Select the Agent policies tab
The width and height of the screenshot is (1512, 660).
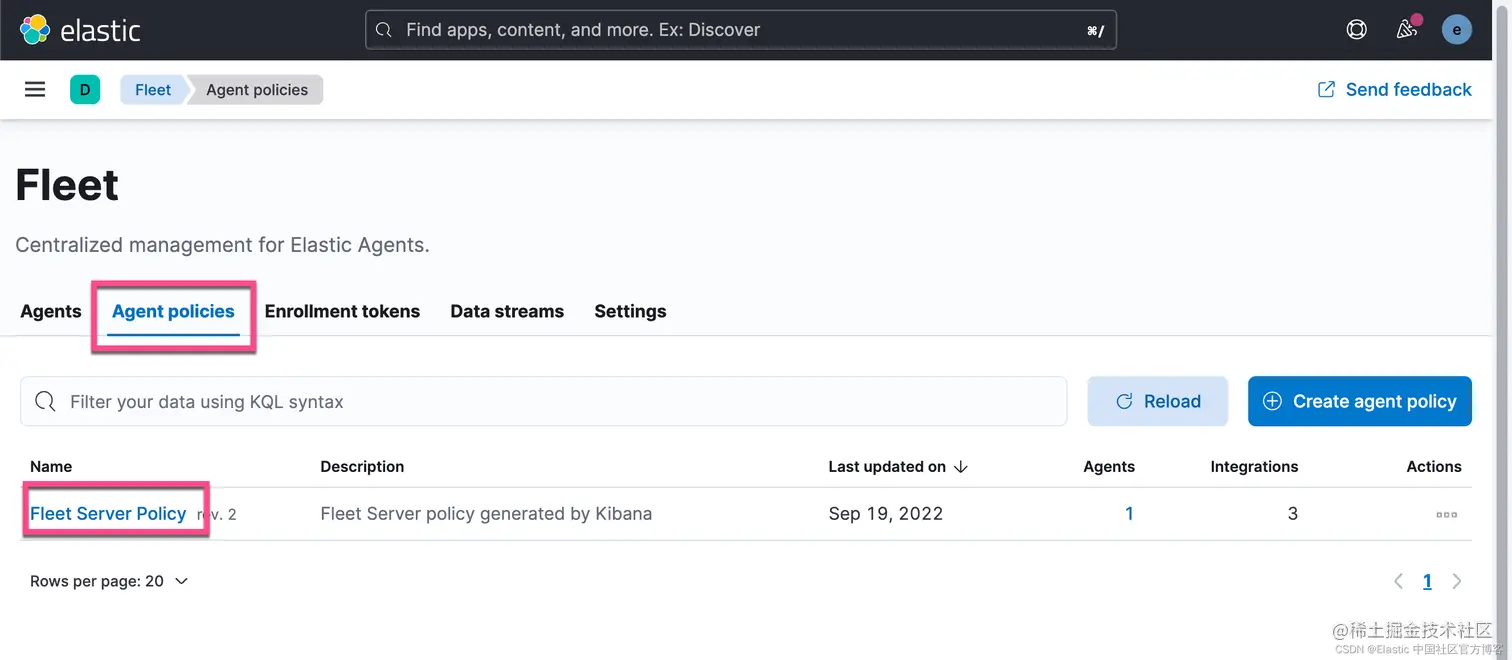173,311
